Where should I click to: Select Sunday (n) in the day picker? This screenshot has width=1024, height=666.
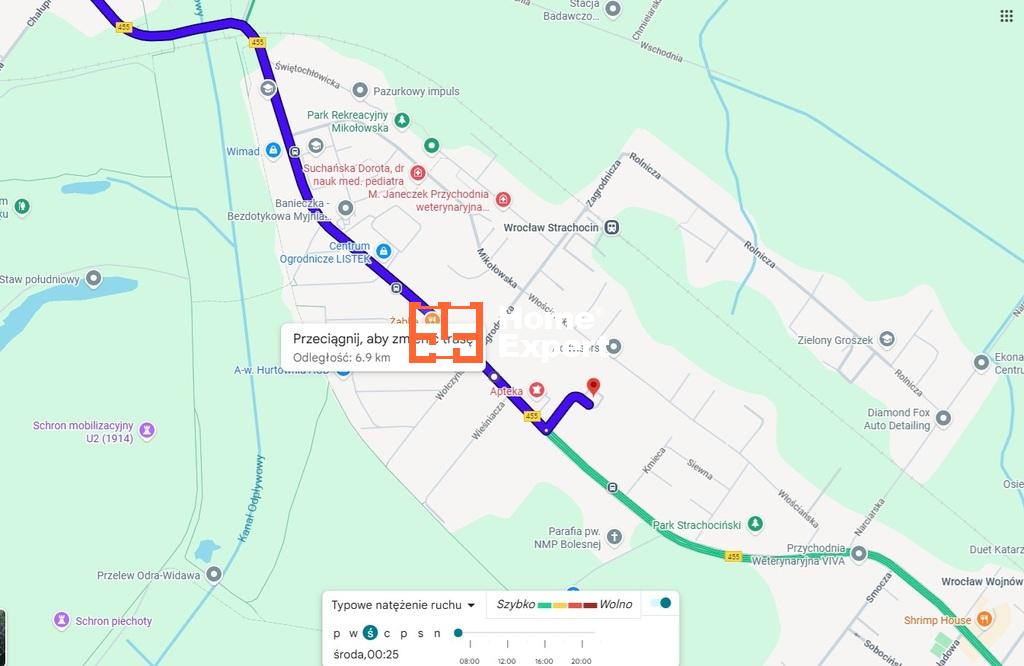437,633
